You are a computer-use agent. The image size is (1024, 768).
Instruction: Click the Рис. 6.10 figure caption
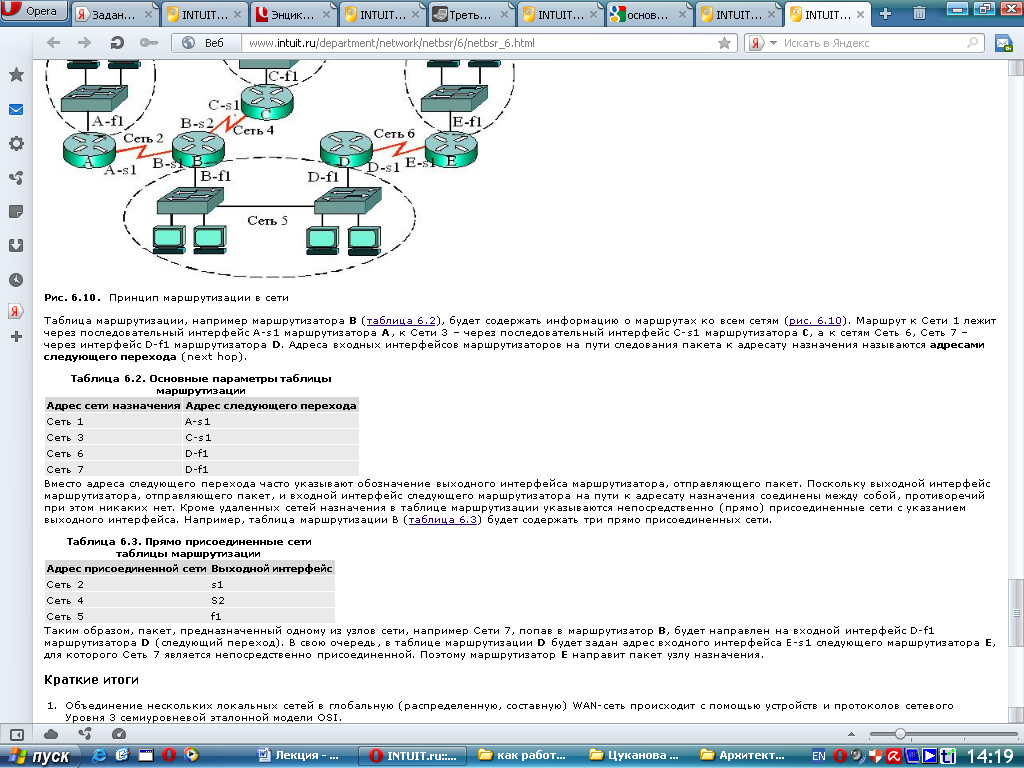pyautogui.click(x=167, y=298)
